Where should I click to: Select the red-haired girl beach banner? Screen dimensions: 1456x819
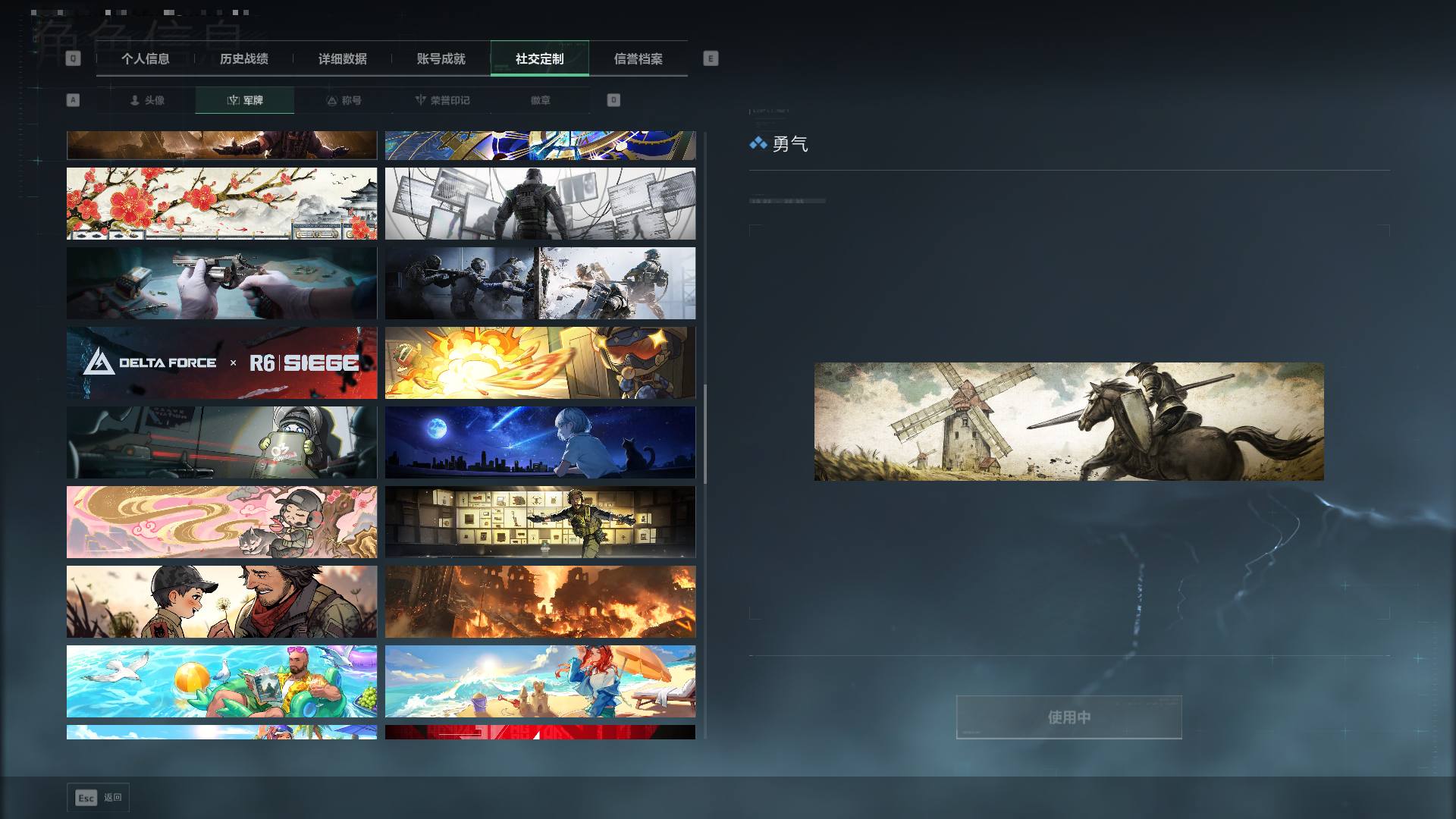tap(540, 681)
